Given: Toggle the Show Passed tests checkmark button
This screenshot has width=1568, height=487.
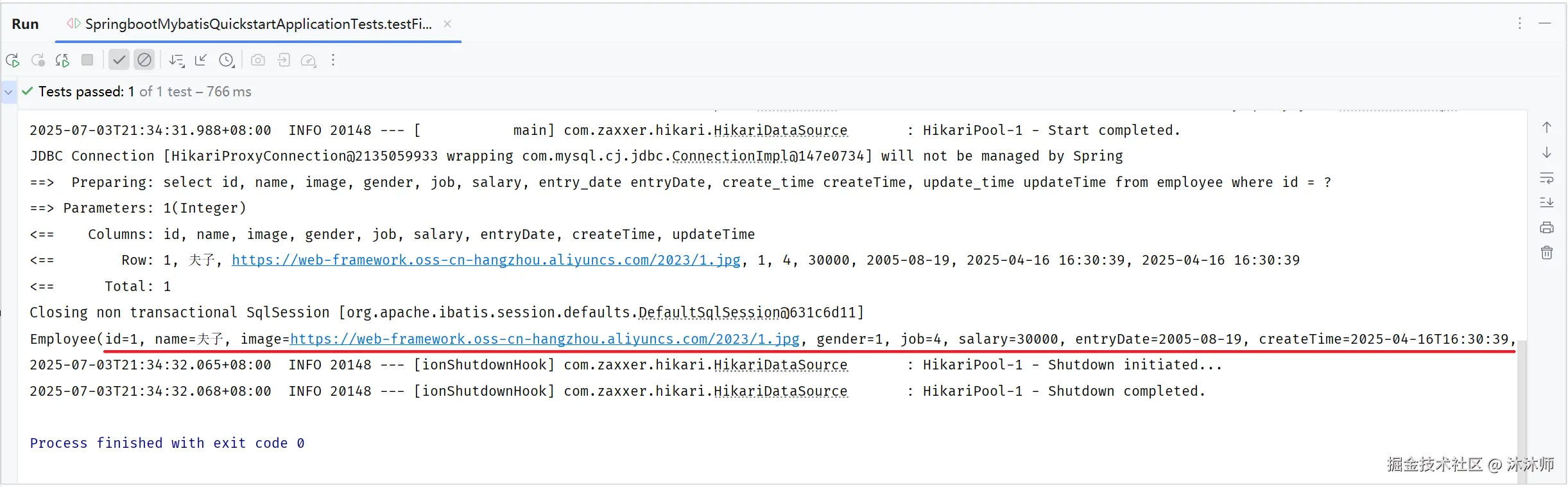Looking at the screenshot, I should [x=119, y=60].
